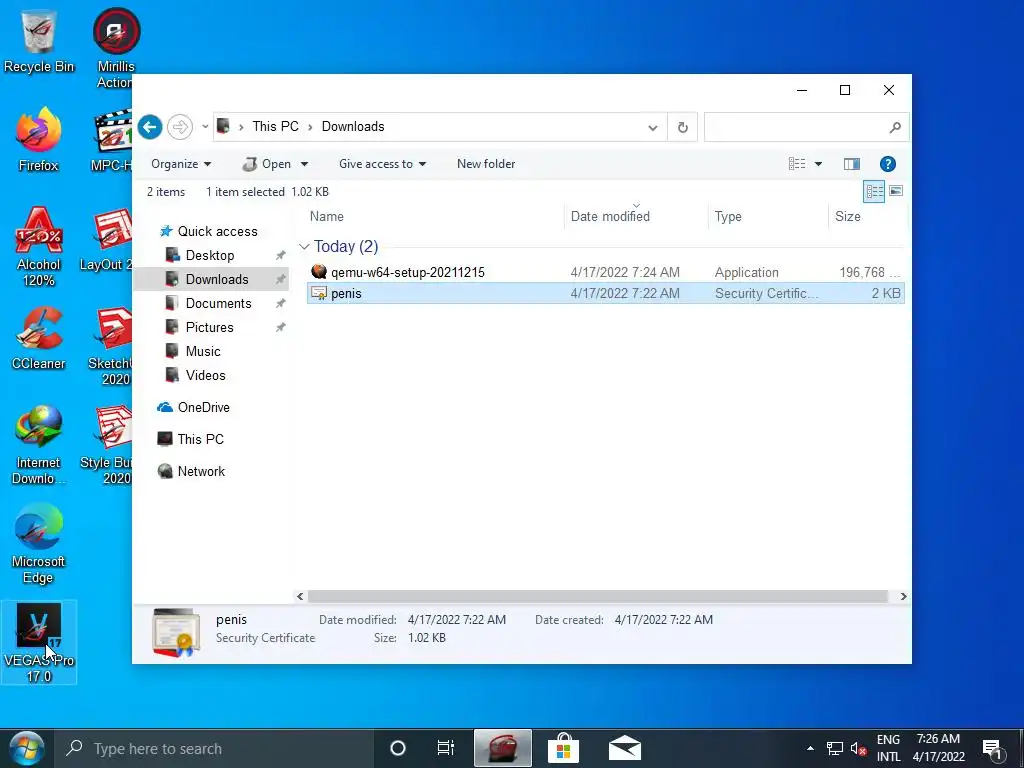
Task: Go back using Explorer back arrow
Action: (x=150, y=127)
